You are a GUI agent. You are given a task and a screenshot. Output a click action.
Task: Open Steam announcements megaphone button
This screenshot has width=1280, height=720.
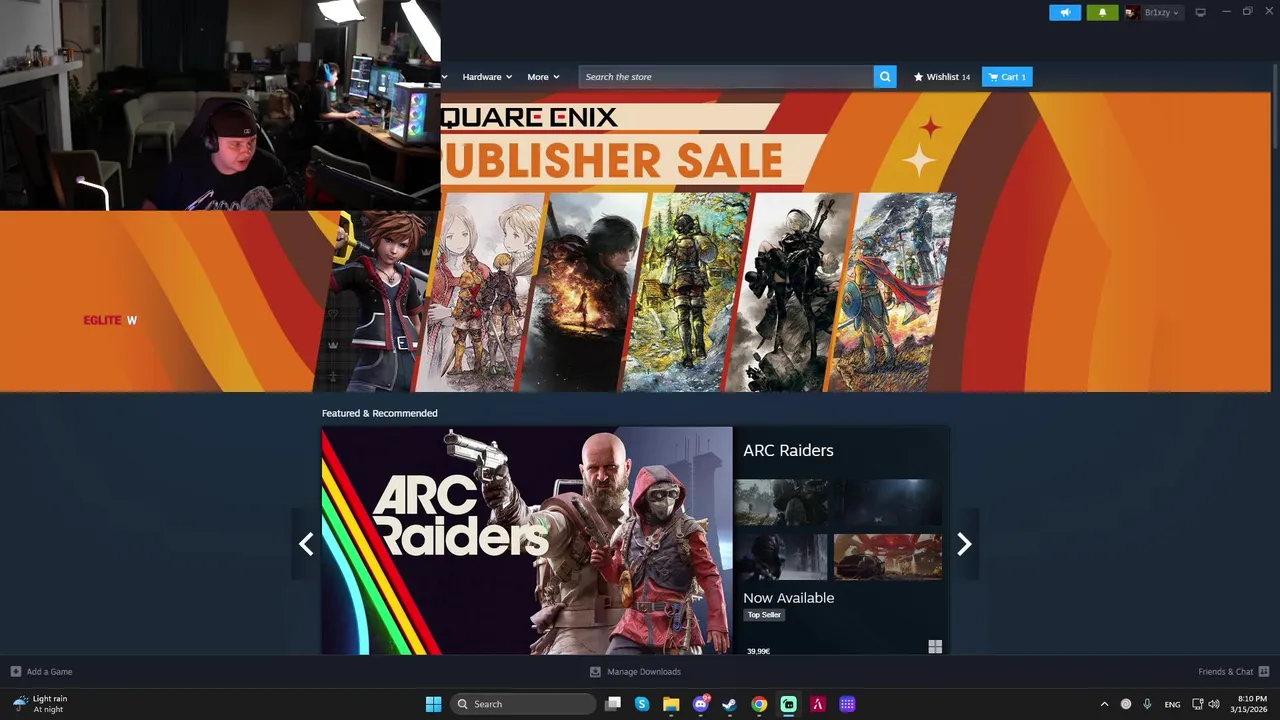click(1065, 12)
